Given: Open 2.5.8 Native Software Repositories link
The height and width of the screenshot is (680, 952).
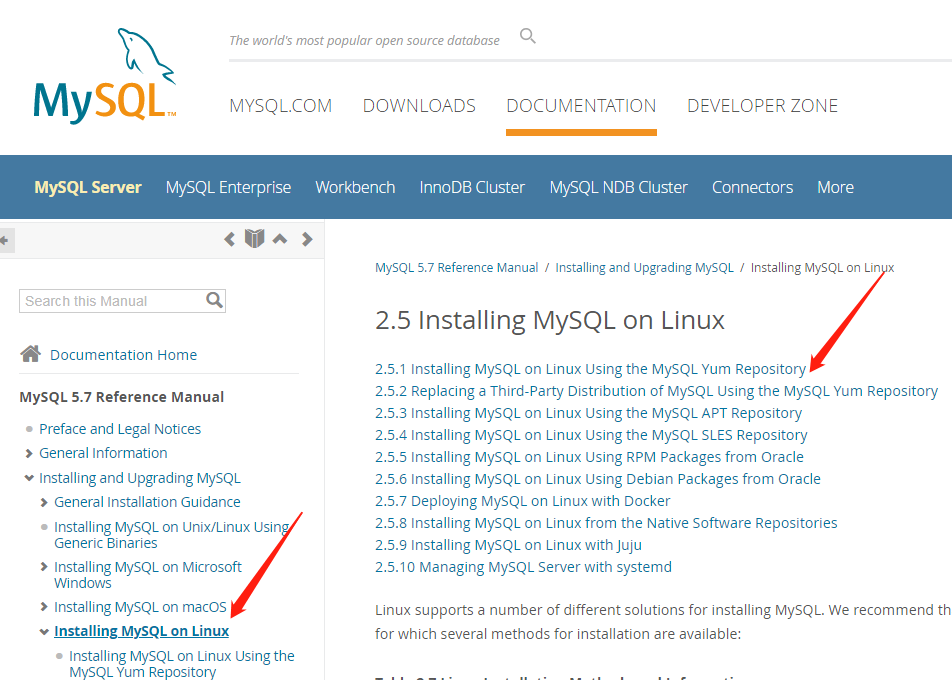Looking at the screenshot, I should 606,523.
